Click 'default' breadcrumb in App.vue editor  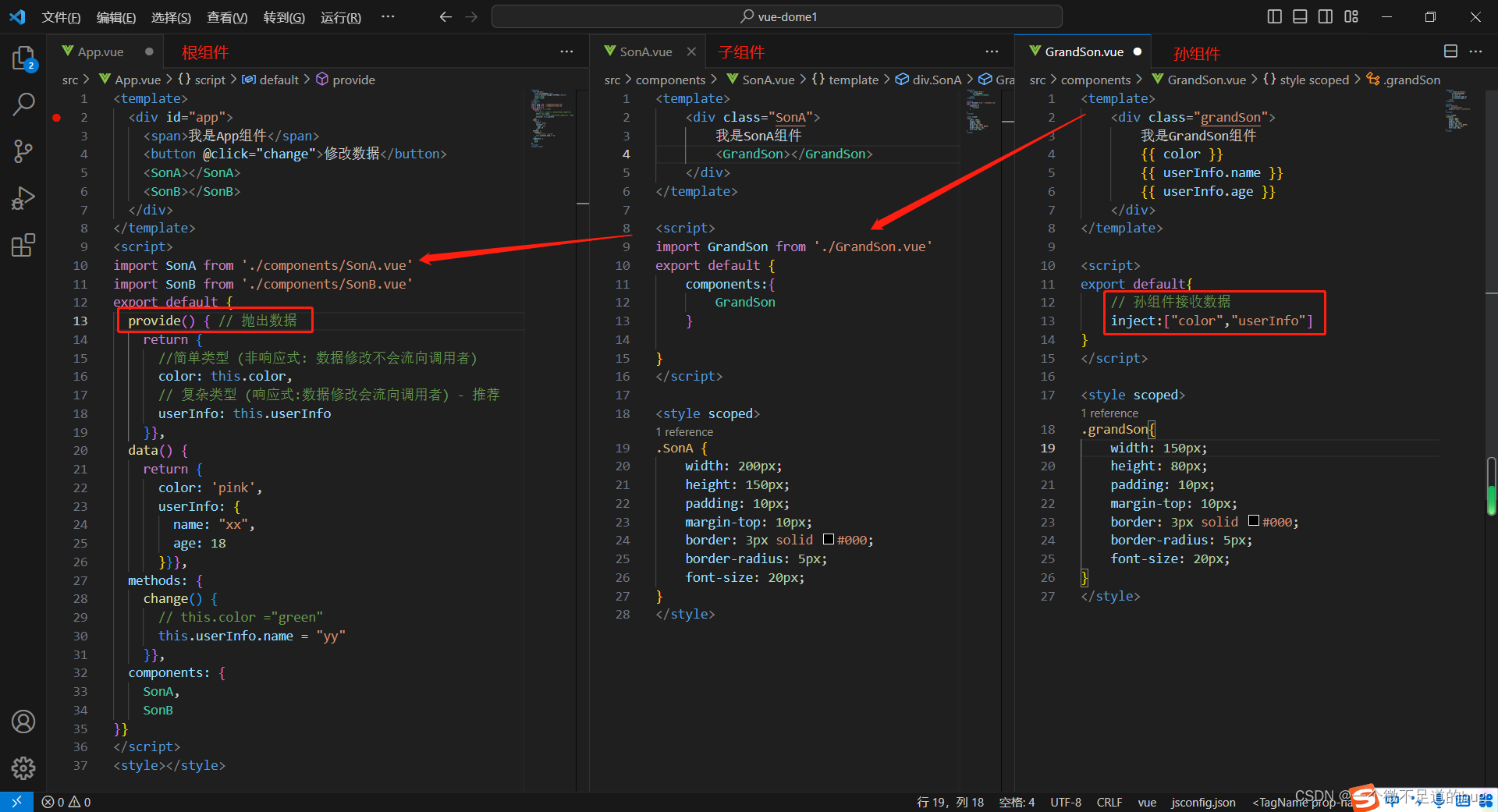click(271, 80)
